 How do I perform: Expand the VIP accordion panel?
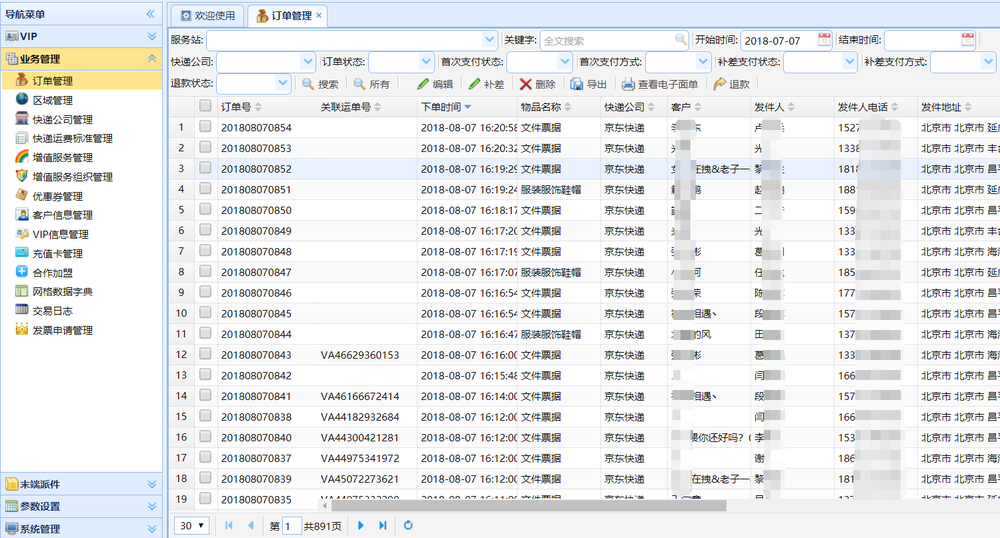pos(152,36)
